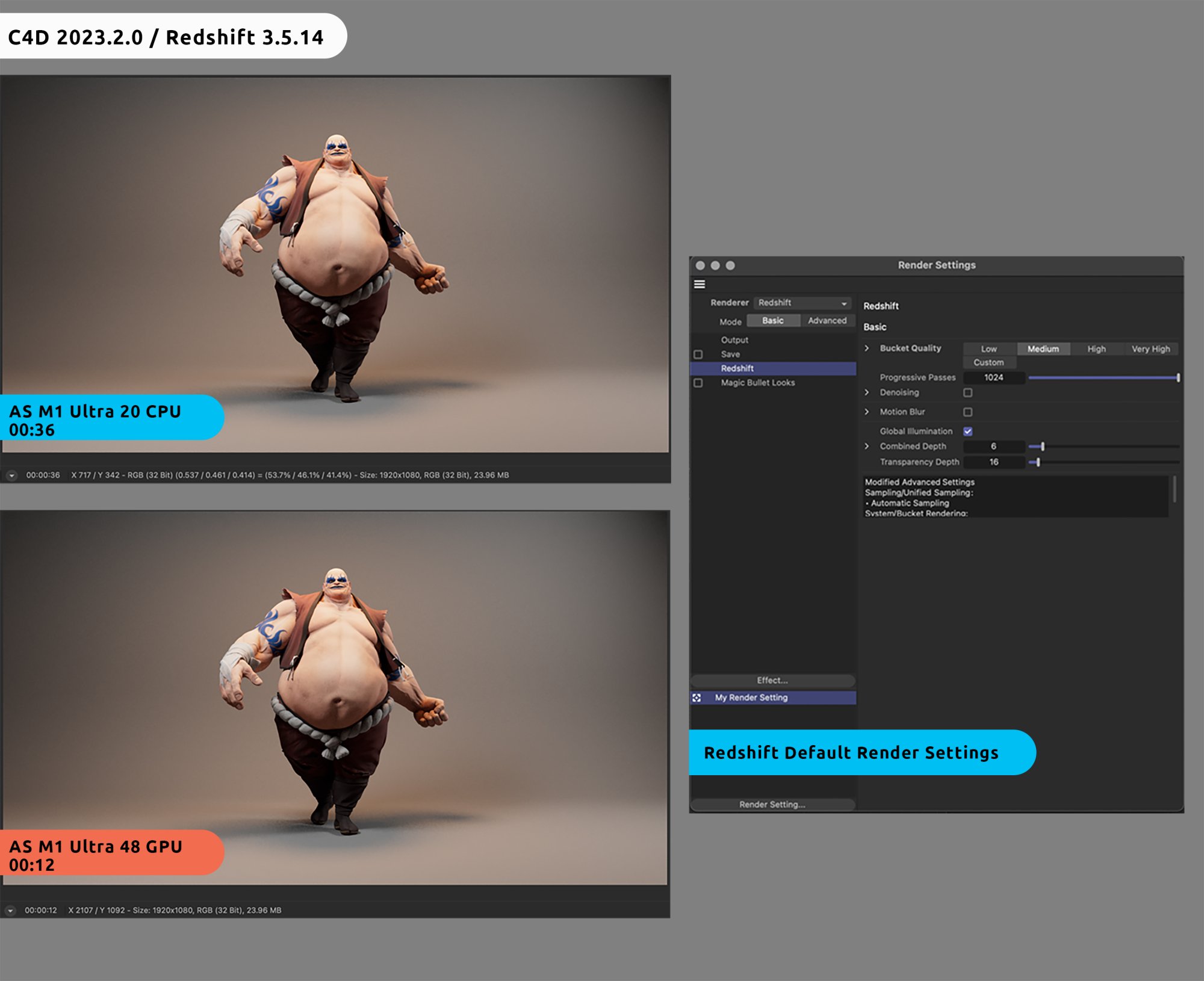Click the top CPU render image
The image size is (1204, 981).
[335, 265]
